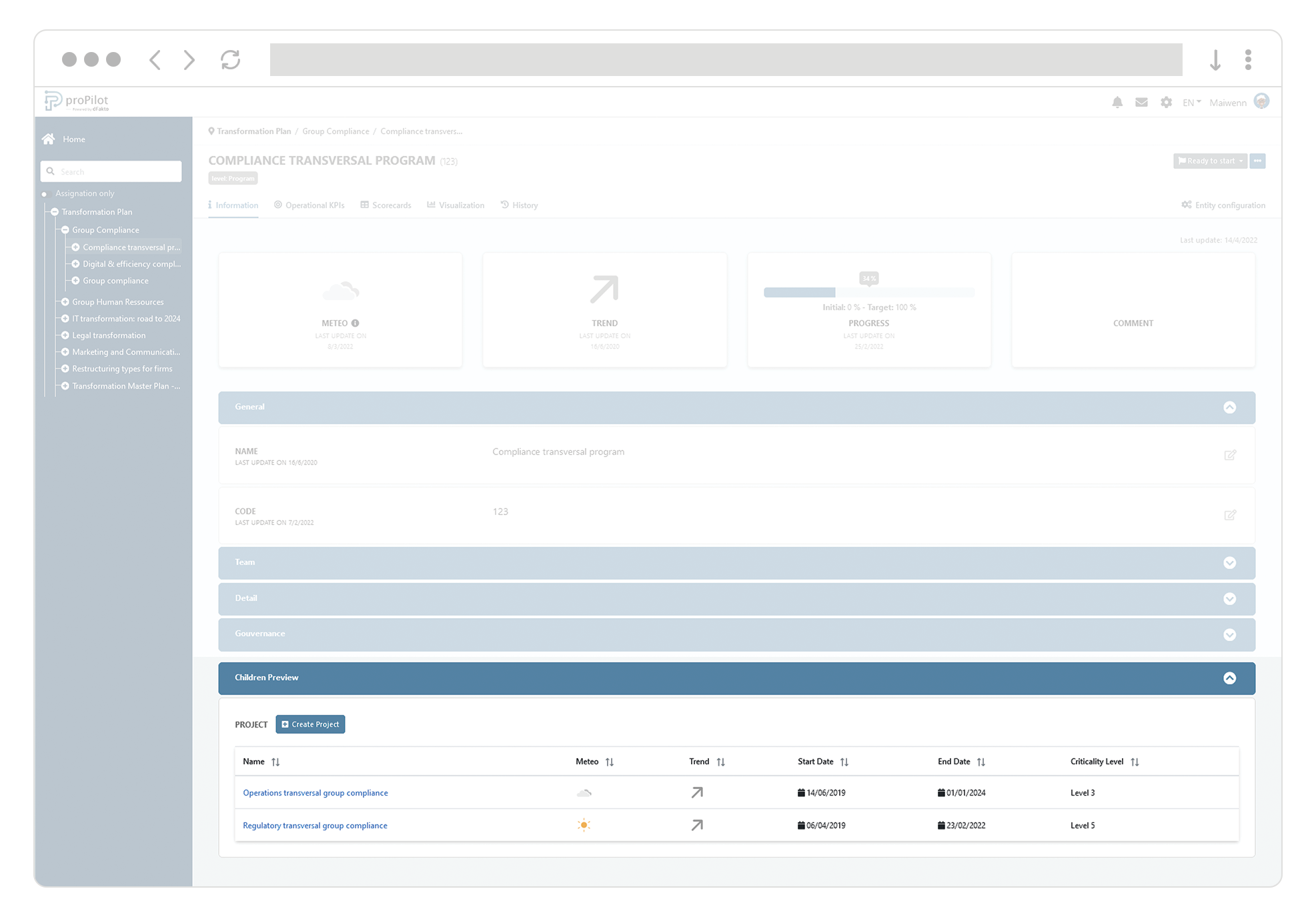Expand the Team section
Image resolution: width=1316 pixels, height=923 pixels.
point(1229,562)
